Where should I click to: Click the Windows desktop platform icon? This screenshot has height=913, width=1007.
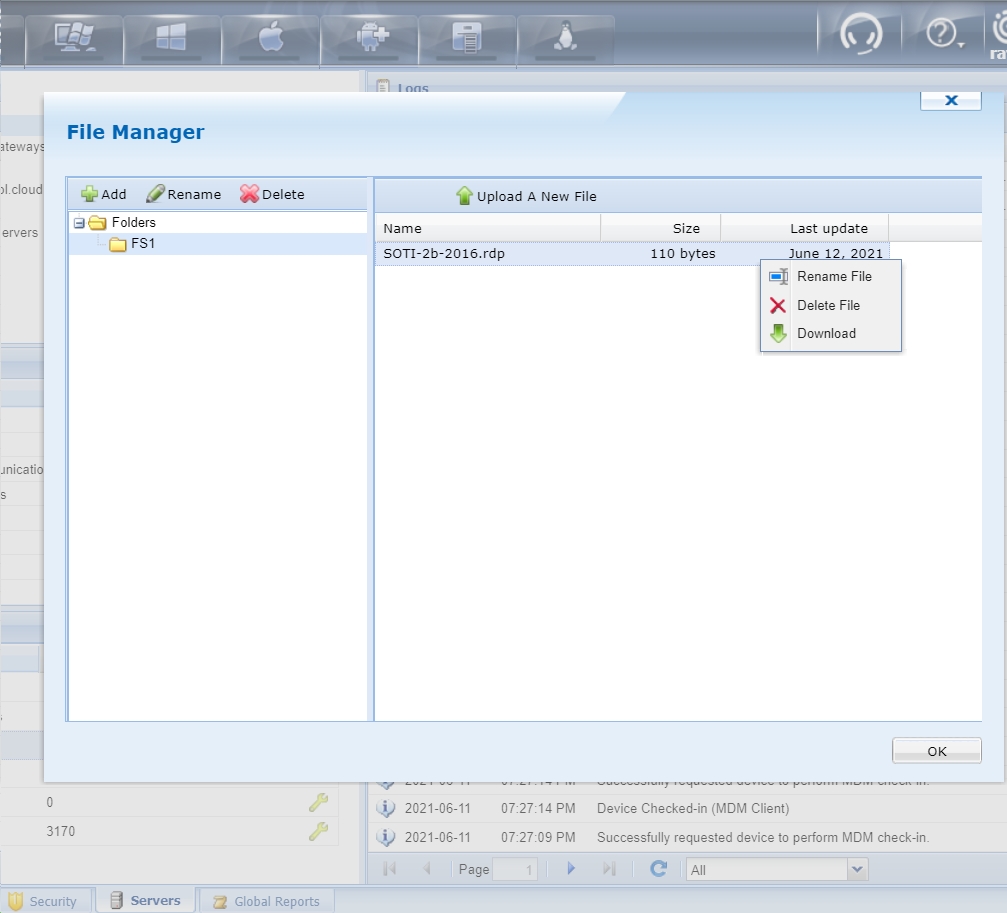pyautogui.click(x=74, y=37)
